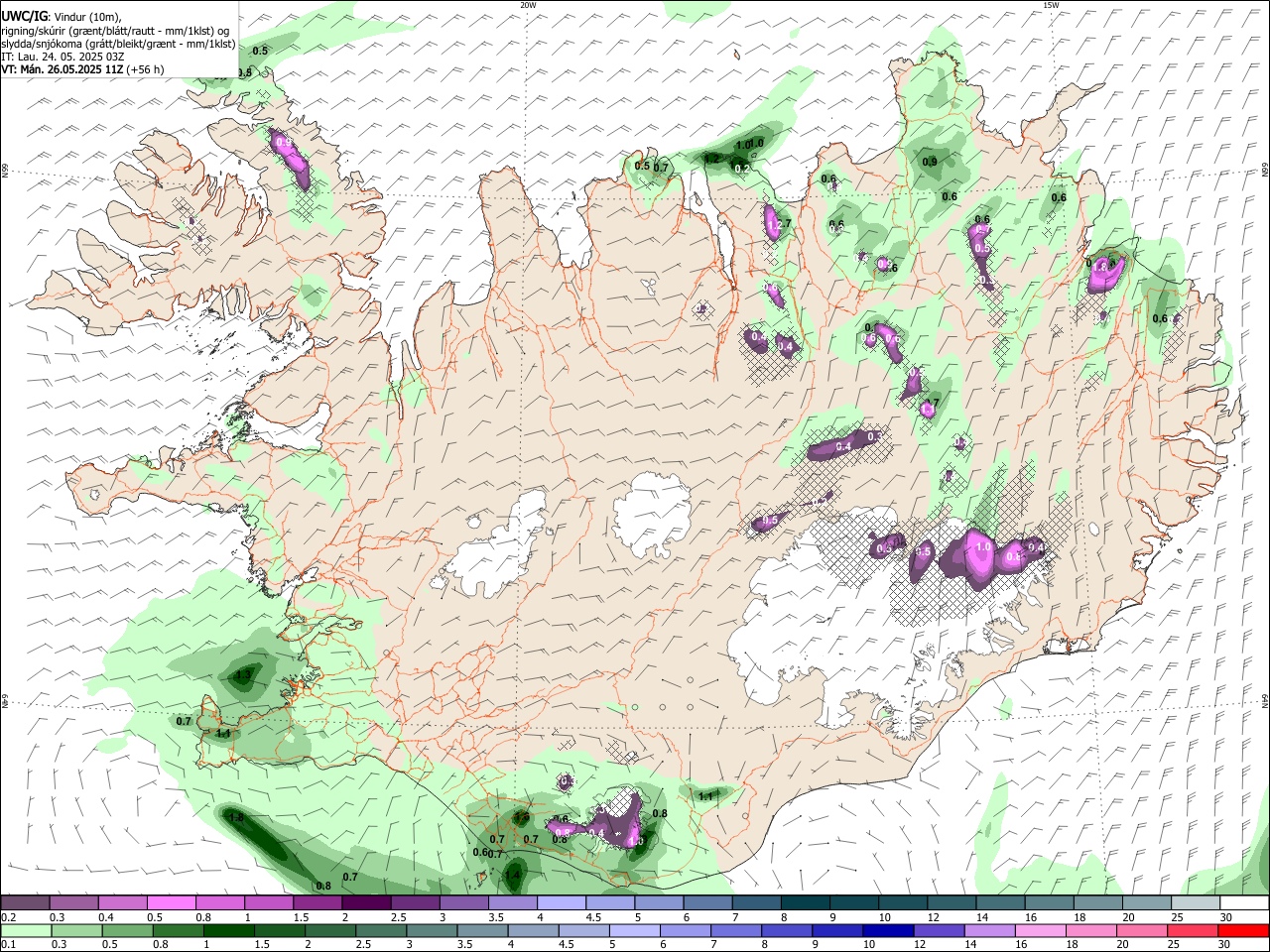Click the 8–9 dark teal swatch in the top legend row

pos(804,903)
